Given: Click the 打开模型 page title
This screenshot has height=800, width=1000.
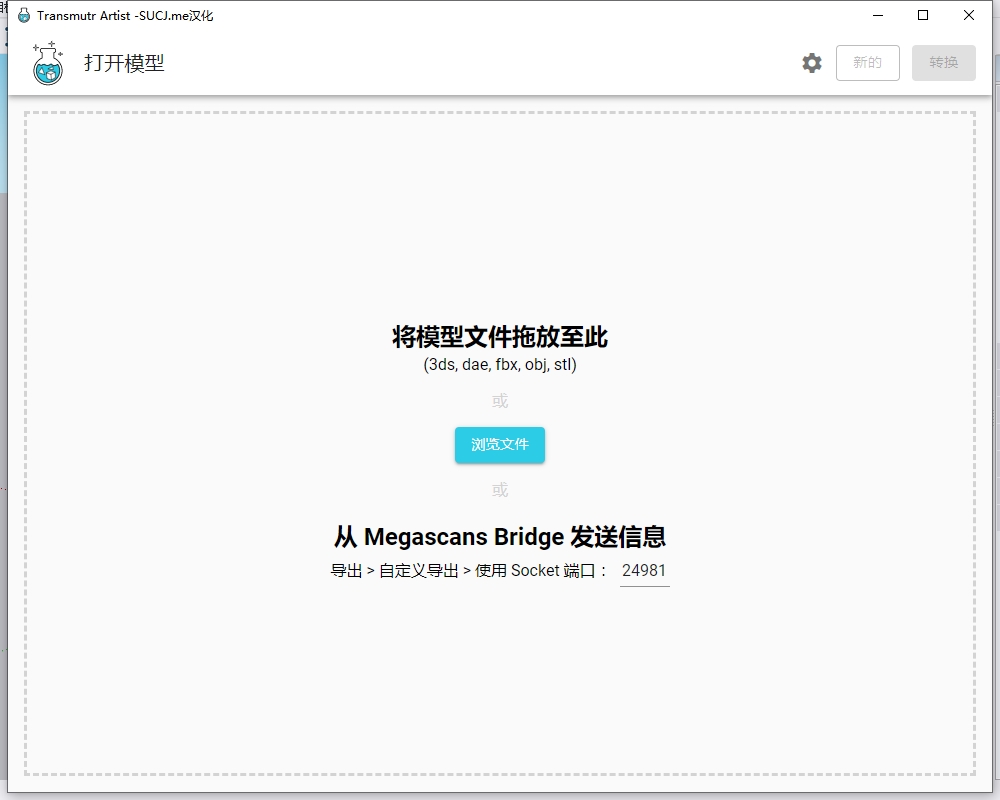Looking at the screenshot, I should pos(124,63).
